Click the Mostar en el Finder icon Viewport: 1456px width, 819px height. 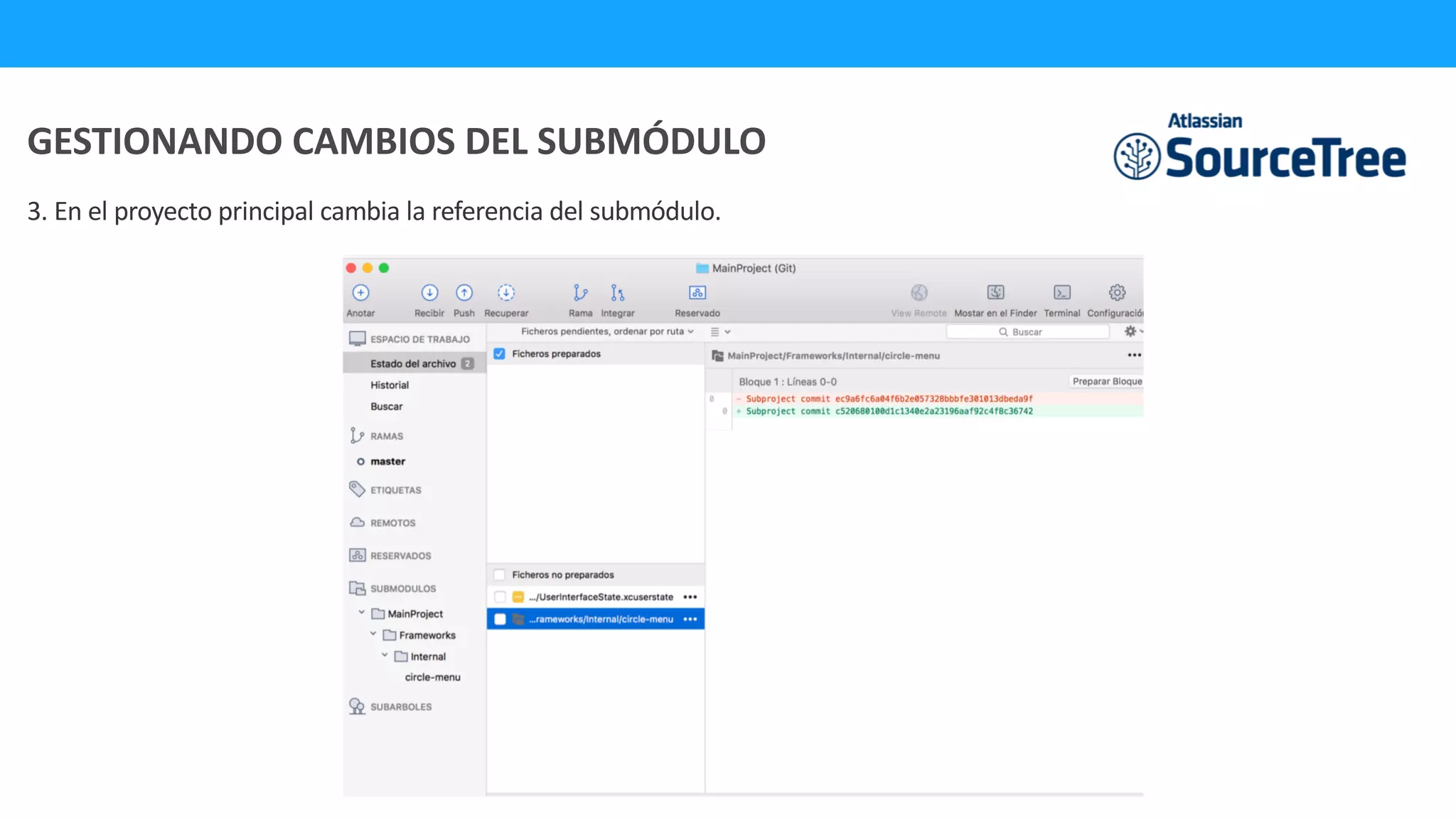[995, 293]
